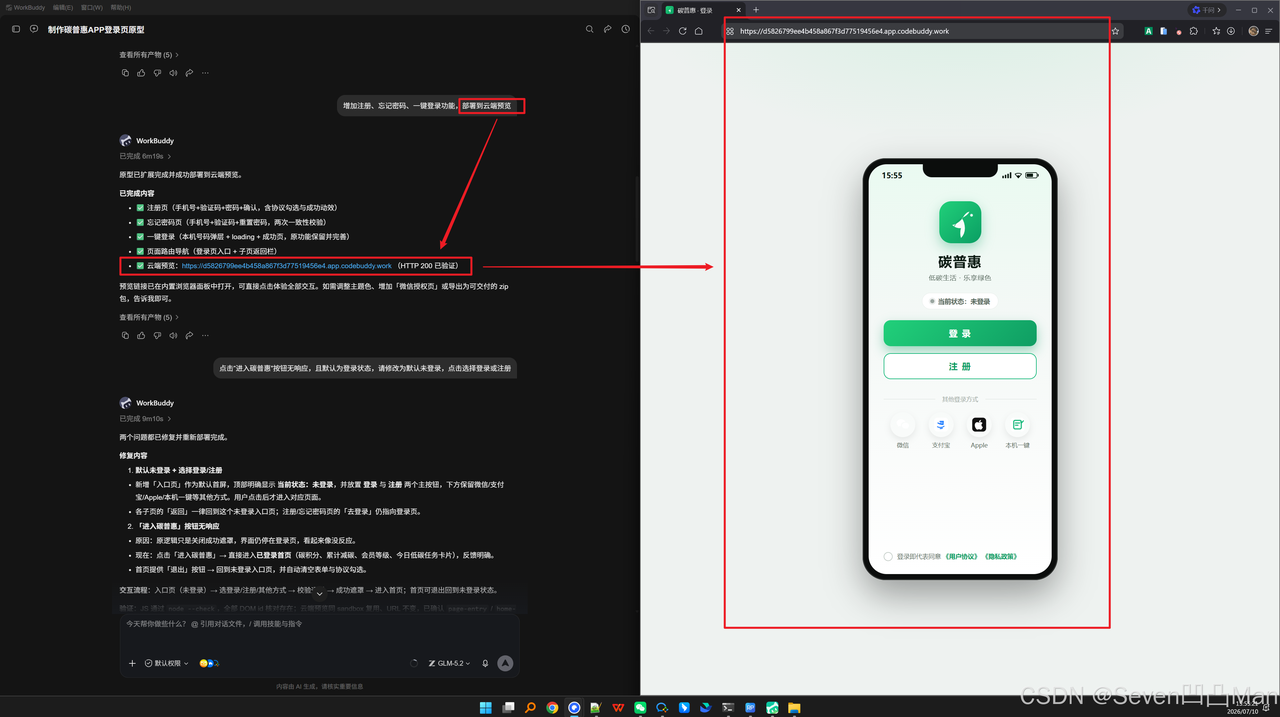Start a new chat in WorkBuddy

(33, 30)
